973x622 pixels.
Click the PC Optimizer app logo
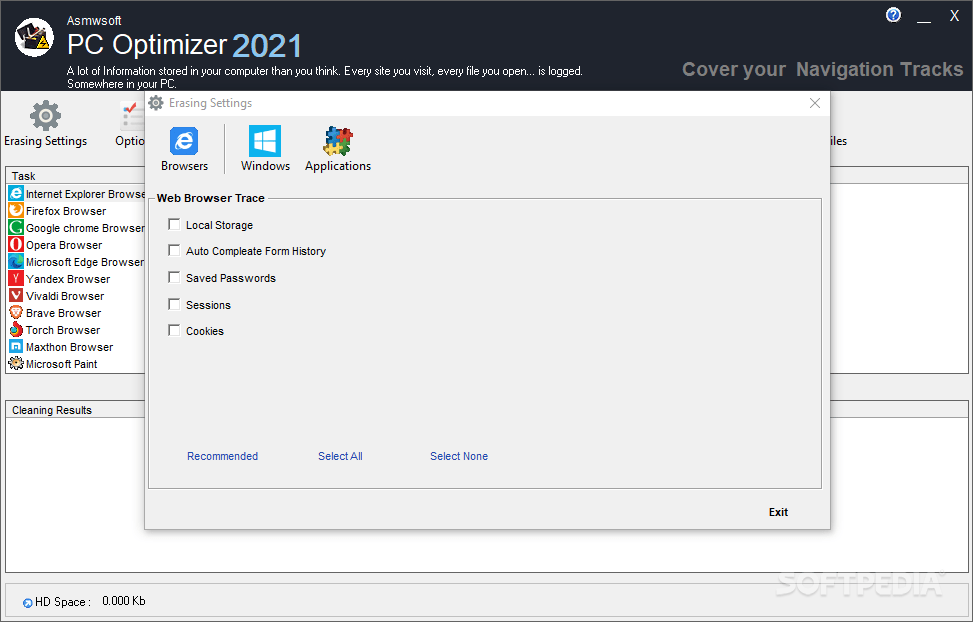click(34, 37)
